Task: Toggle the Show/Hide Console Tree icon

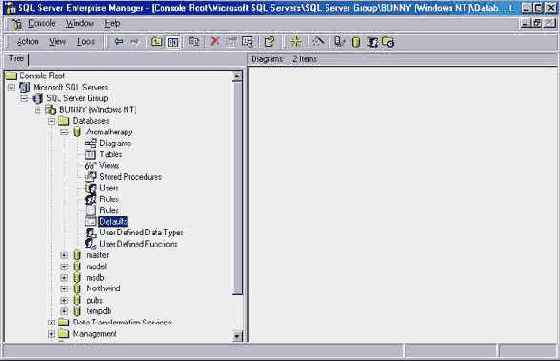Action: pos(173,42)
